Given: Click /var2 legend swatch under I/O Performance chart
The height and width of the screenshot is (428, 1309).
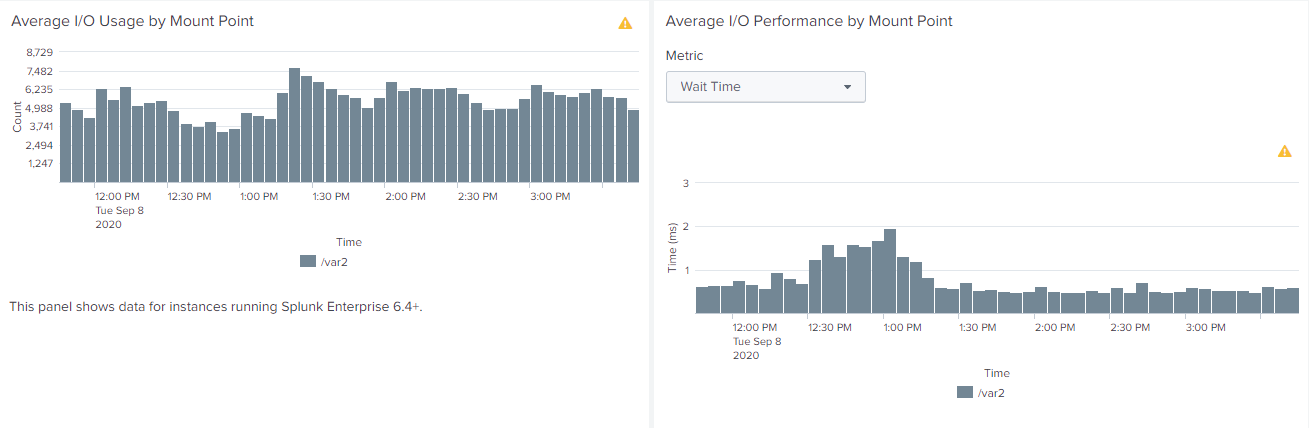Looking at the screenshot, I should [965, 392].
